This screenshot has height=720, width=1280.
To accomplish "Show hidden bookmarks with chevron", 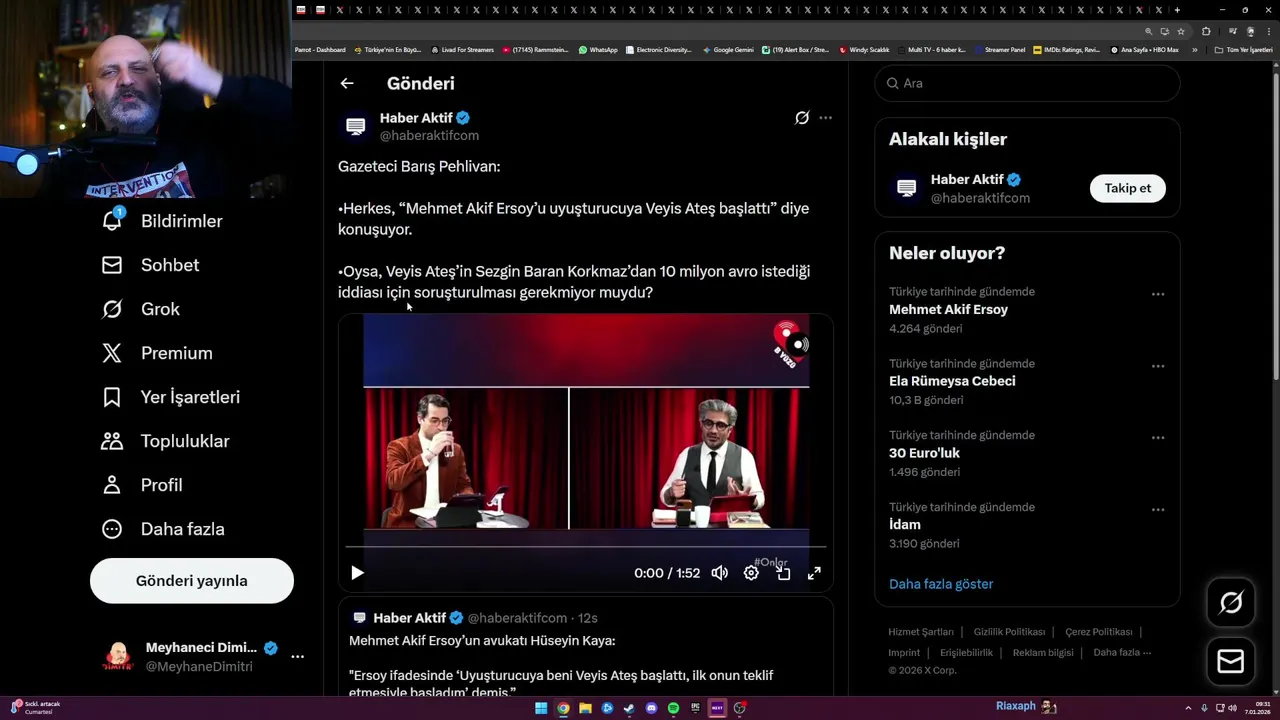I will click(1194, 50).
